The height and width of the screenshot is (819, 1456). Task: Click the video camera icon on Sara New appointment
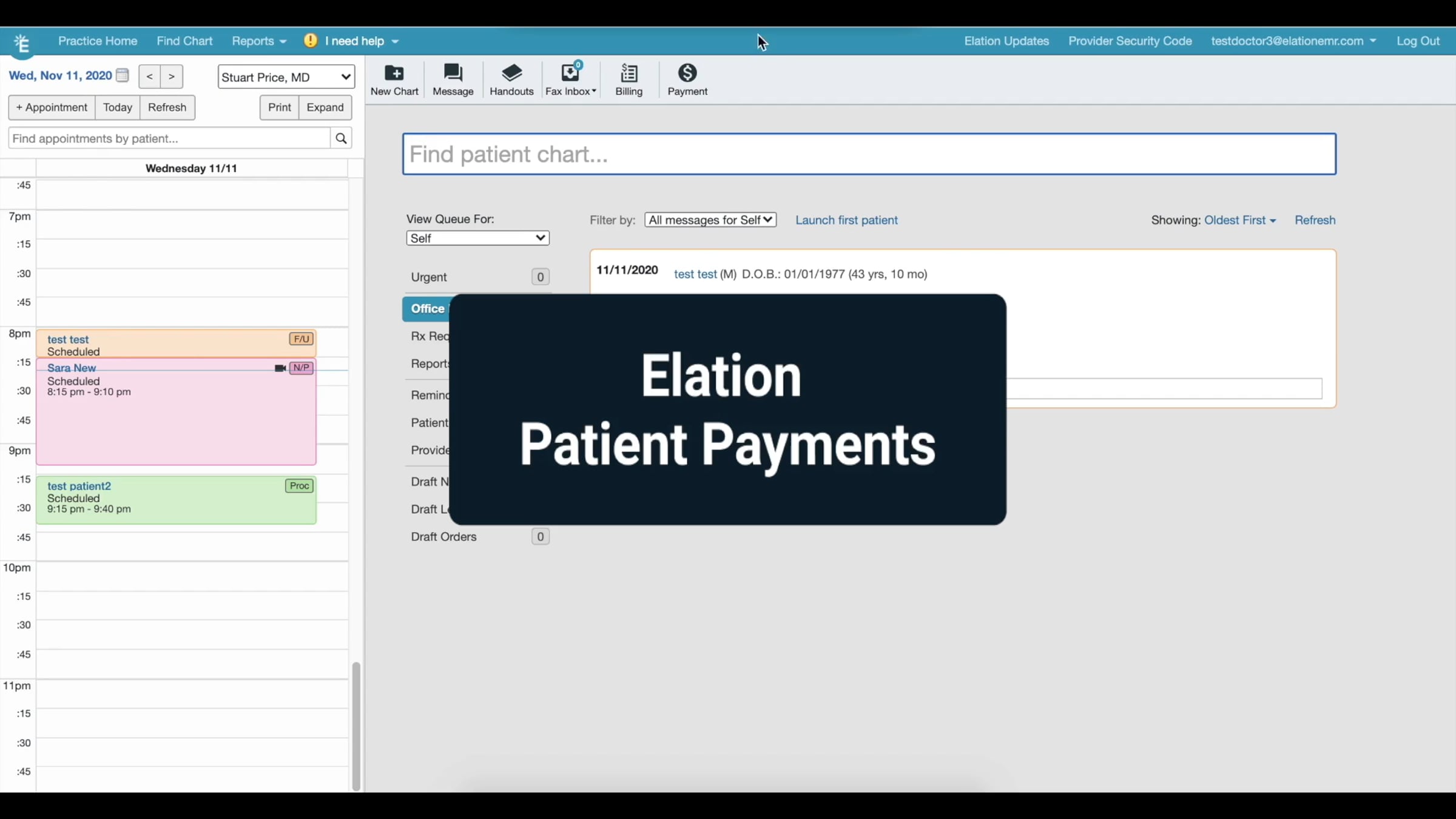[280, 368]
